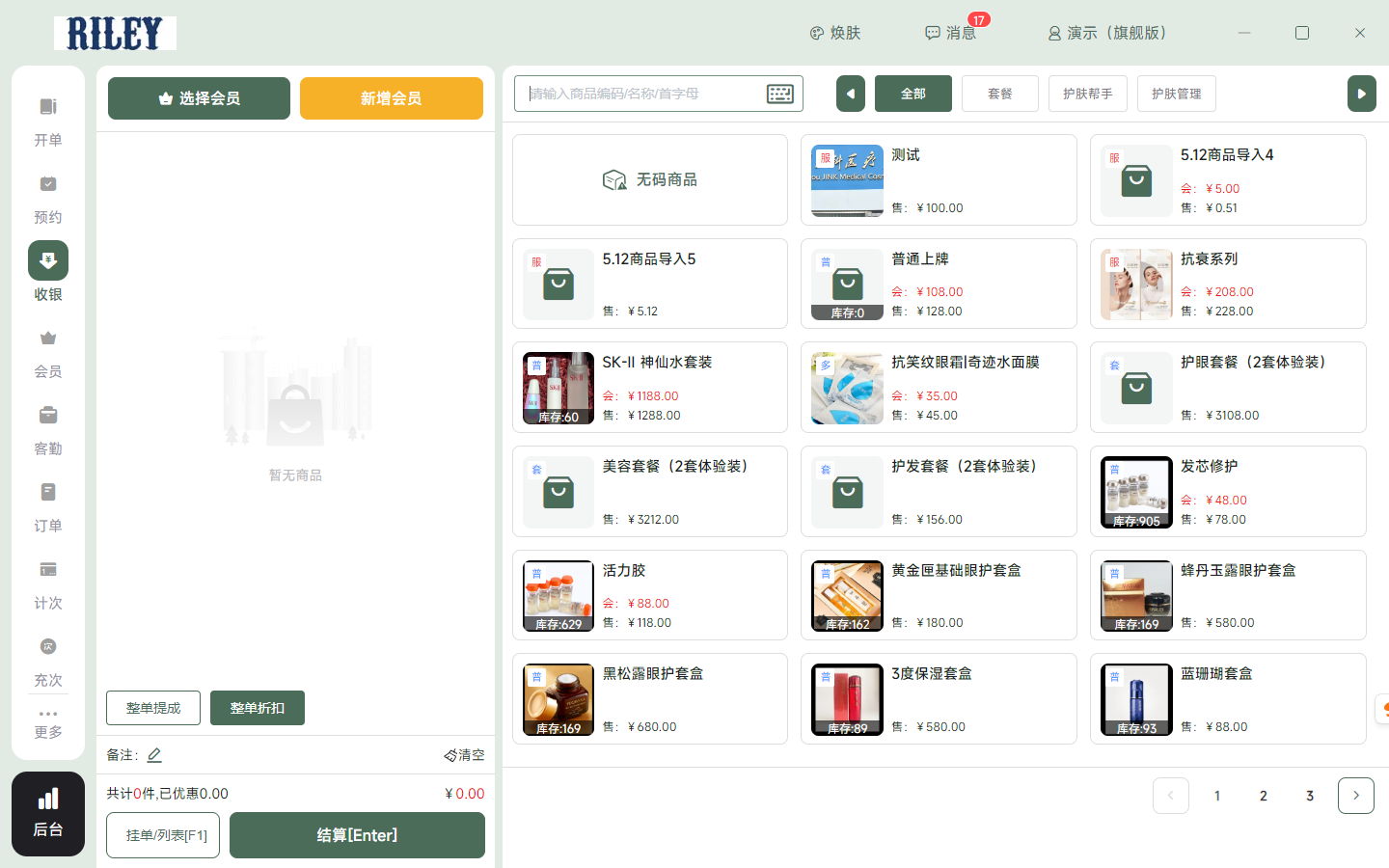Focus the product code search field

[641, 94]
